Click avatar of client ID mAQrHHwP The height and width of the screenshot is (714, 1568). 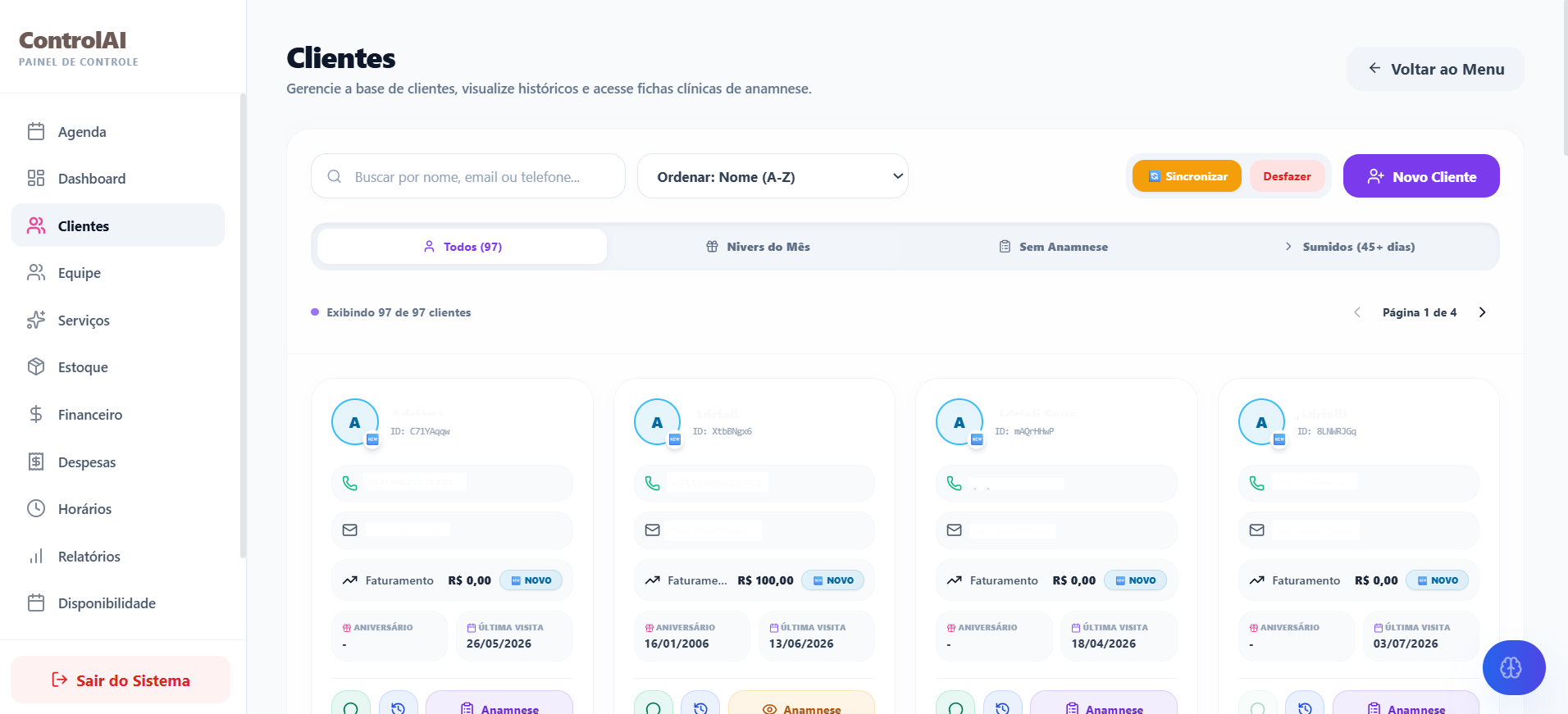pyautogui.click(x=959, y=422)
